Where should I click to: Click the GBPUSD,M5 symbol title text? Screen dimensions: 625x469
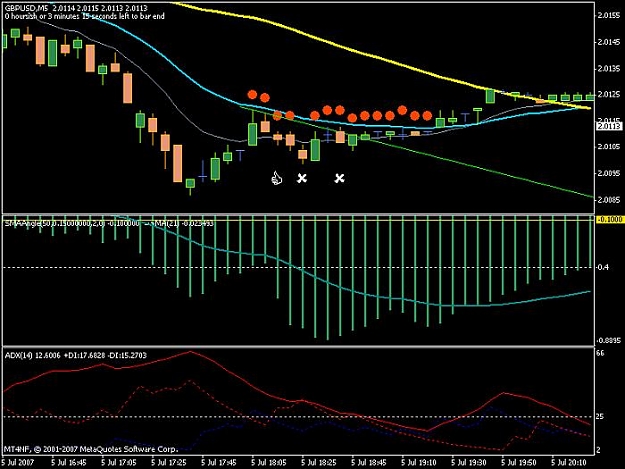pos(26,8)
